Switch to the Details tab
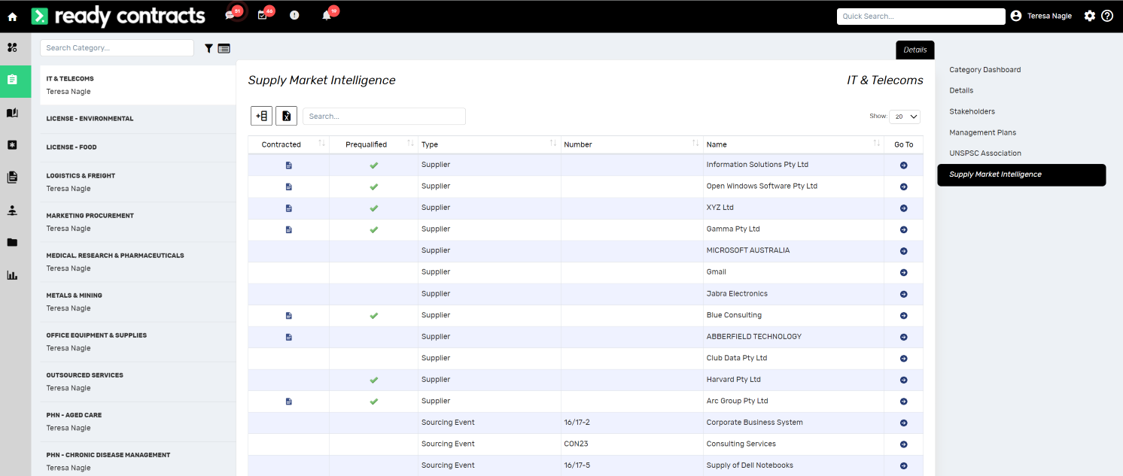 coord(915,50)
